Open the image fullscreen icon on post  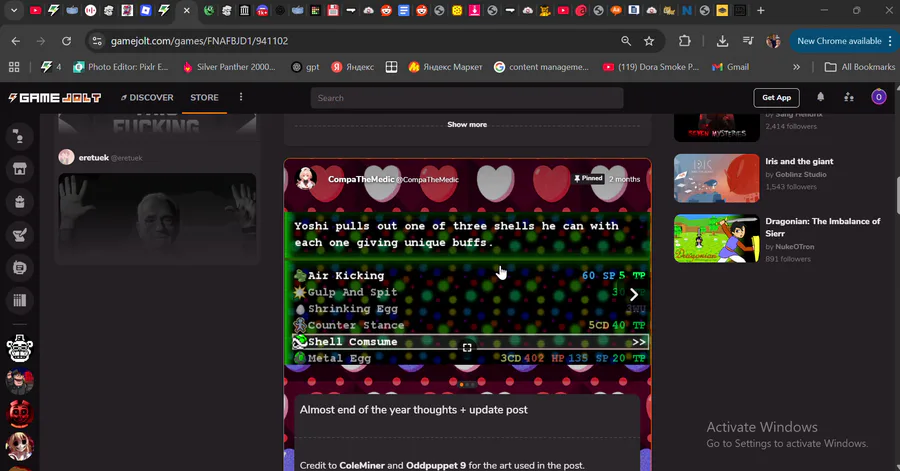(x=467, y=348)
